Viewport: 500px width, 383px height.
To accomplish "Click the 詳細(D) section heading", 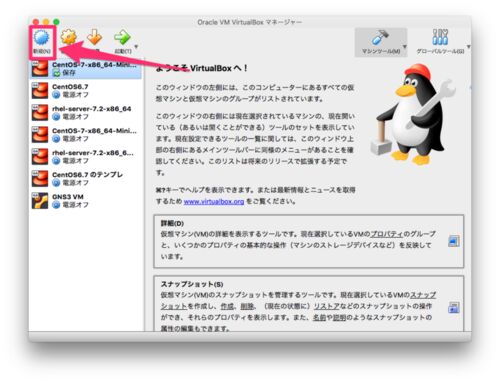I will 172,223.
